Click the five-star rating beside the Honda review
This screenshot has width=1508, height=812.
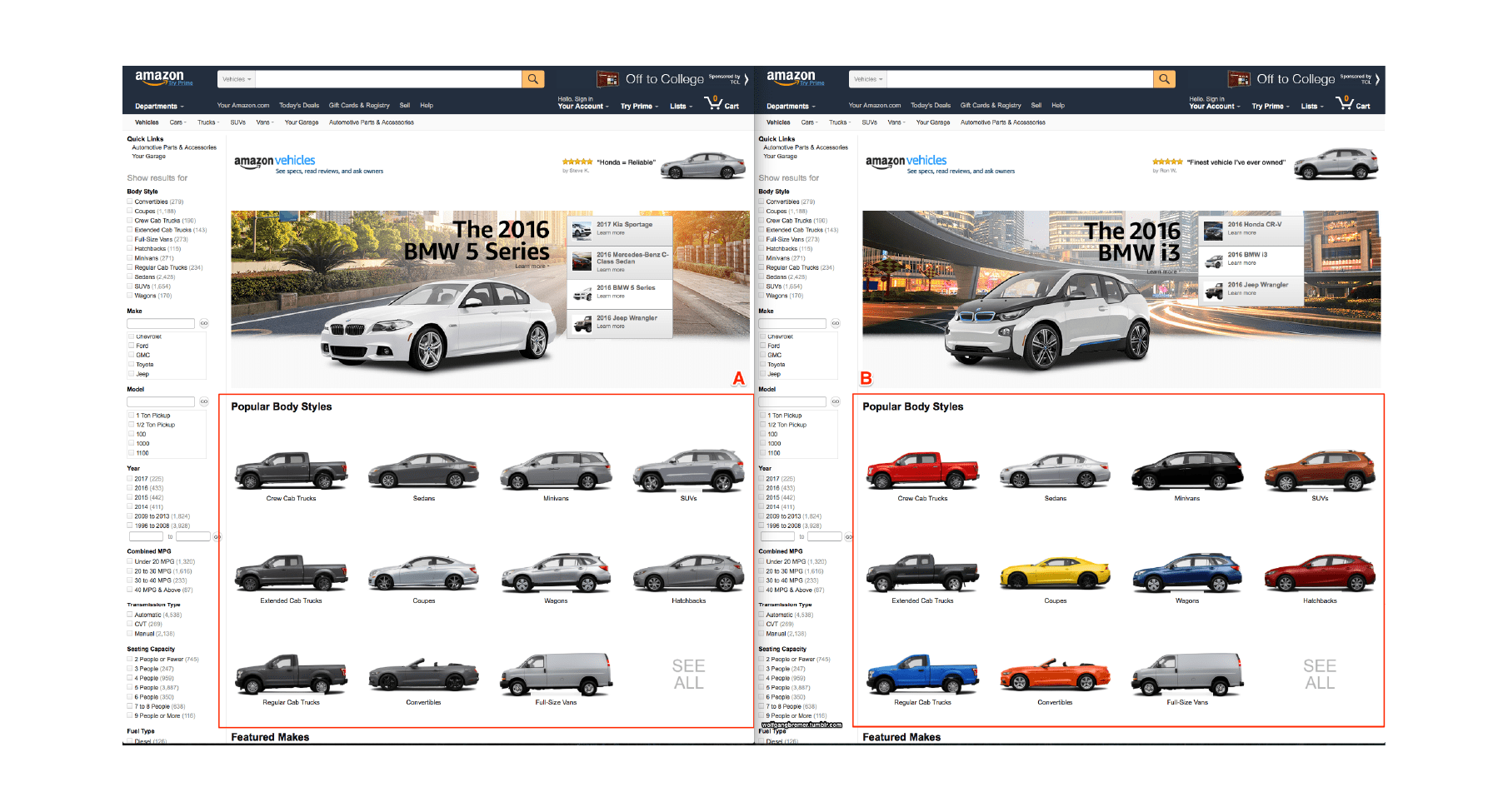tap(577, 160)
